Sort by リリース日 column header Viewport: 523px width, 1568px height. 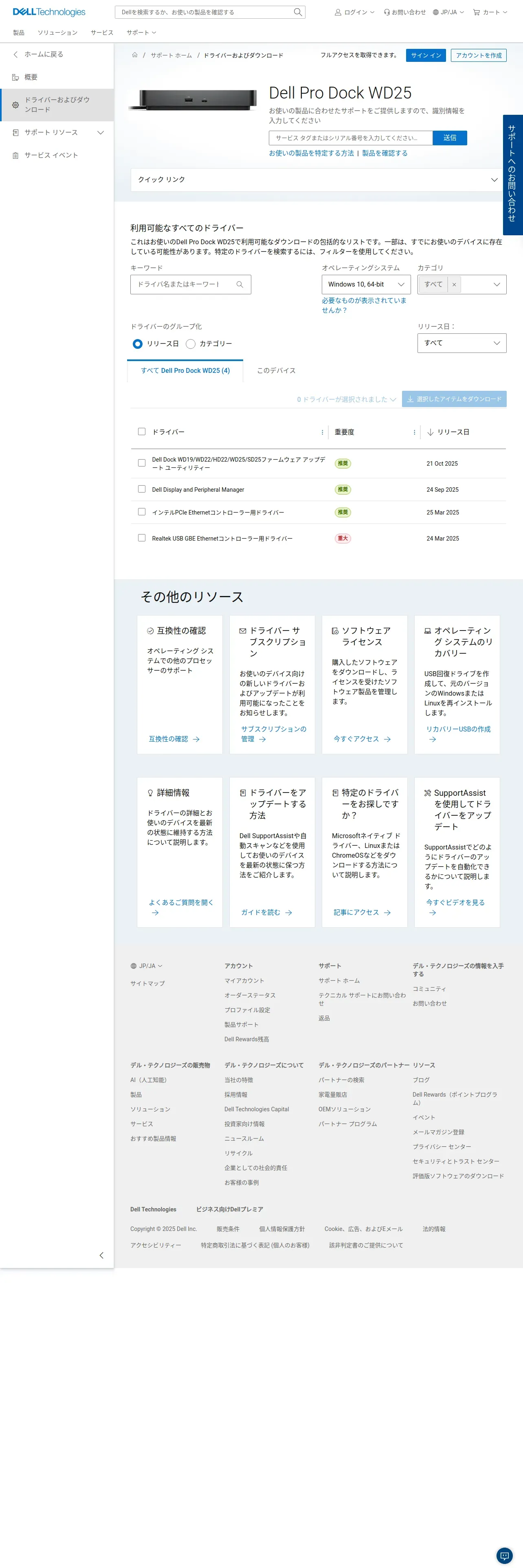point(453,432)
